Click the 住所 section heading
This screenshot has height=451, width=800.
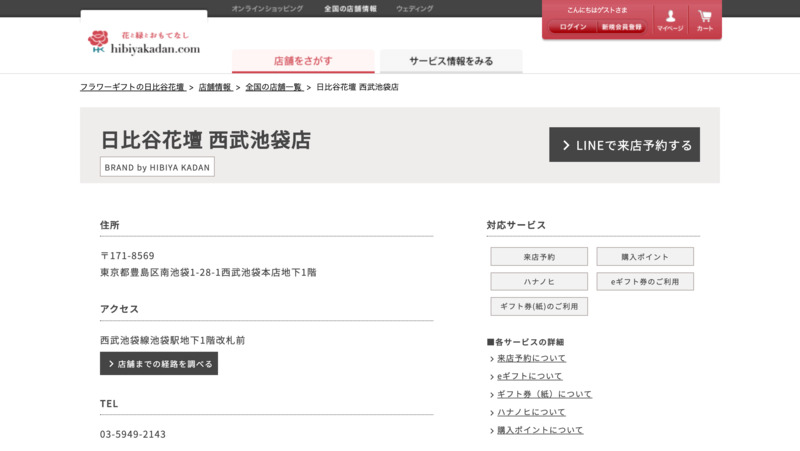coord(110,225)
